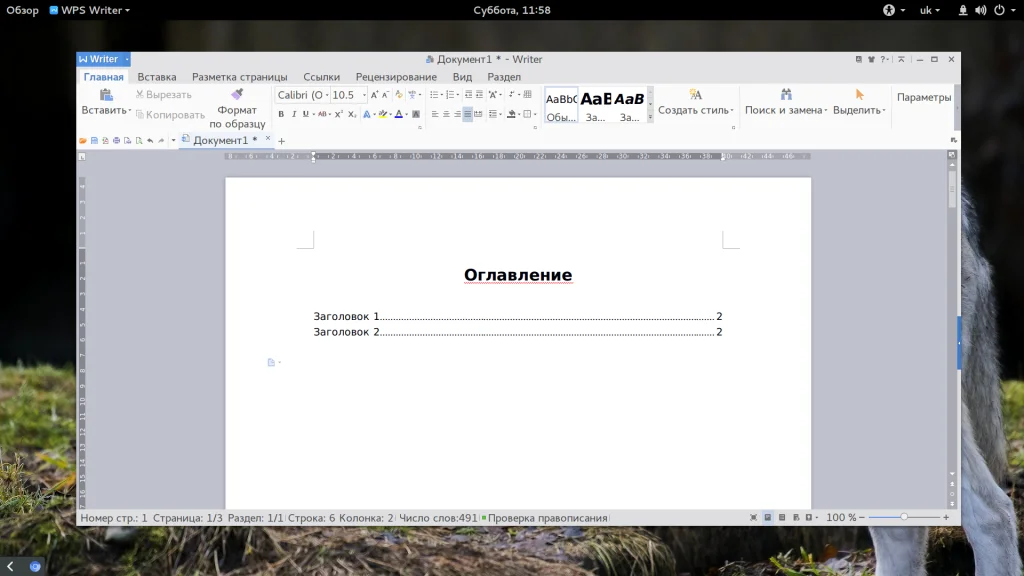Image resolution: width=1024 pixels, height=576 pixels.
Task: Click the Select cursor arrow icon
Action: [x=859, y=95]
